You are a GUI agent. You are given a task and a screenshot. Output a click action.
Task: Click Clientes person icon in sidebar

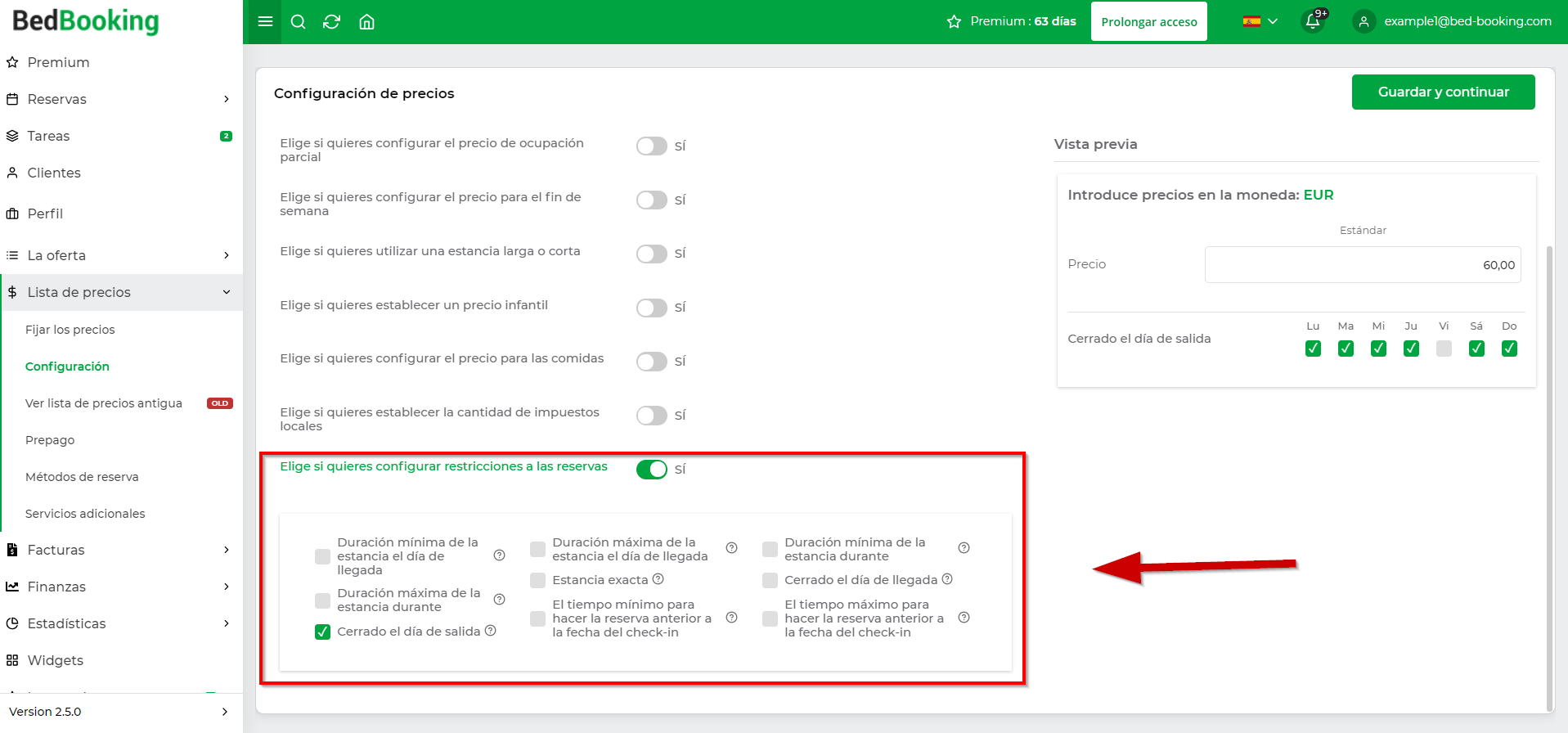[12, 173]
